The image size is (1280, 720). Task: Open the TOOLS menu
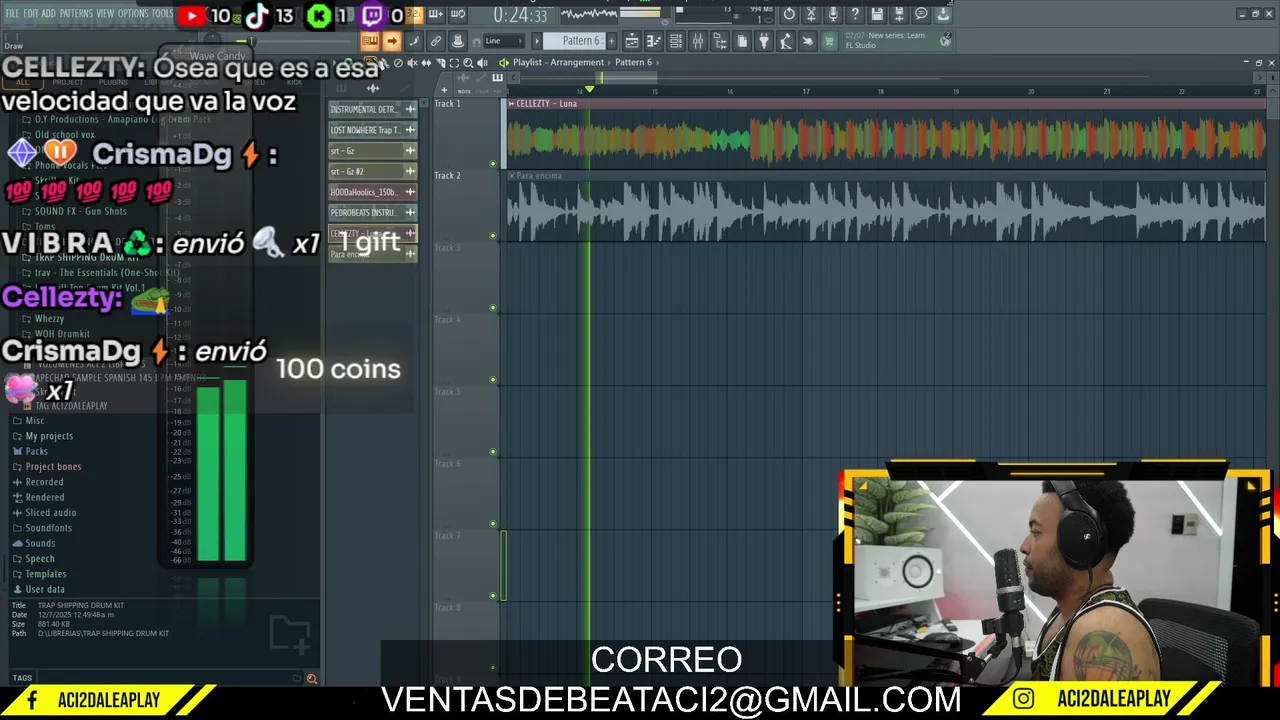point(162,14)
